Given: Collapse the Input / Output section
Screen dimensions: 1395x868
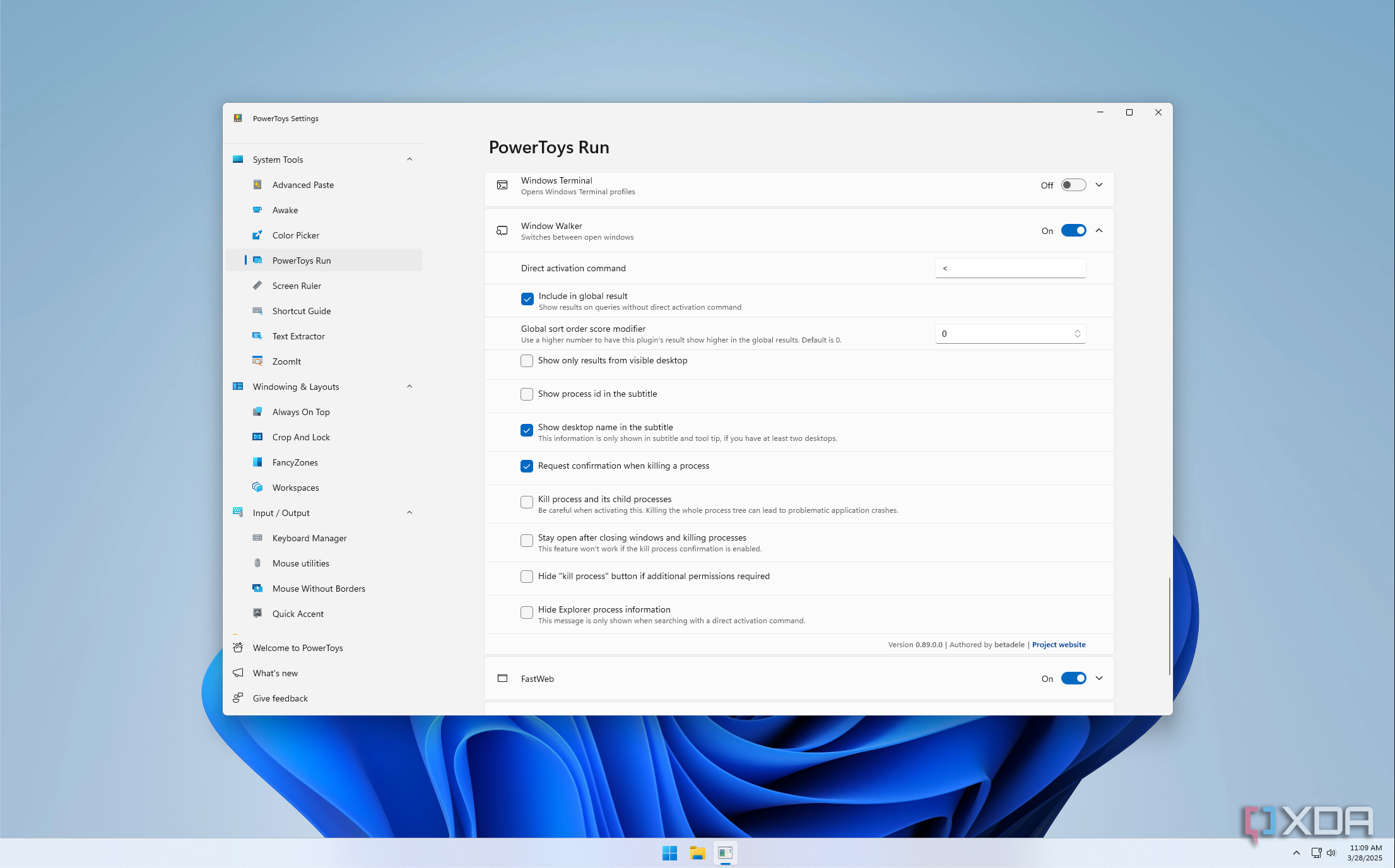Looking at the screenshot, I should tap(409, 513).
